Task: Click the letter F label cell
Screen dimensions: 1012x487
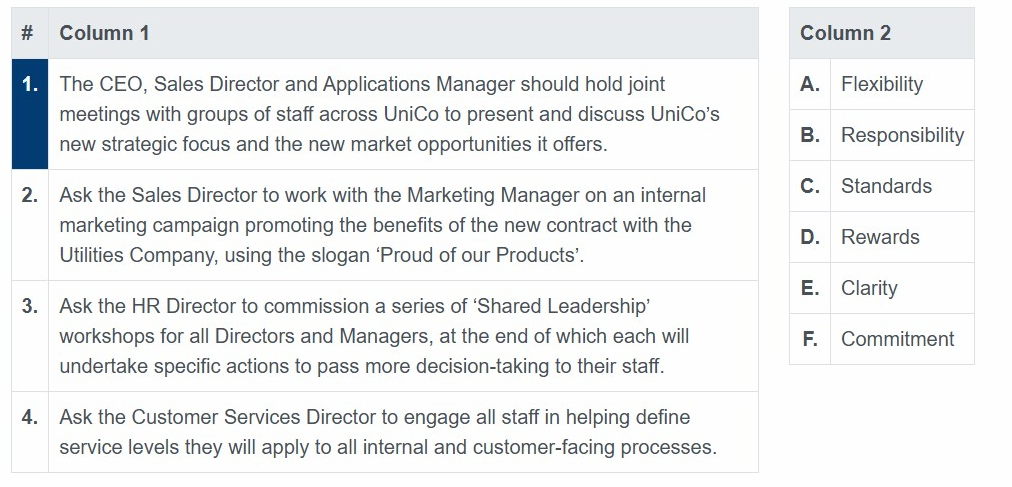Action: pyautogui.click(x=810, y=339)
